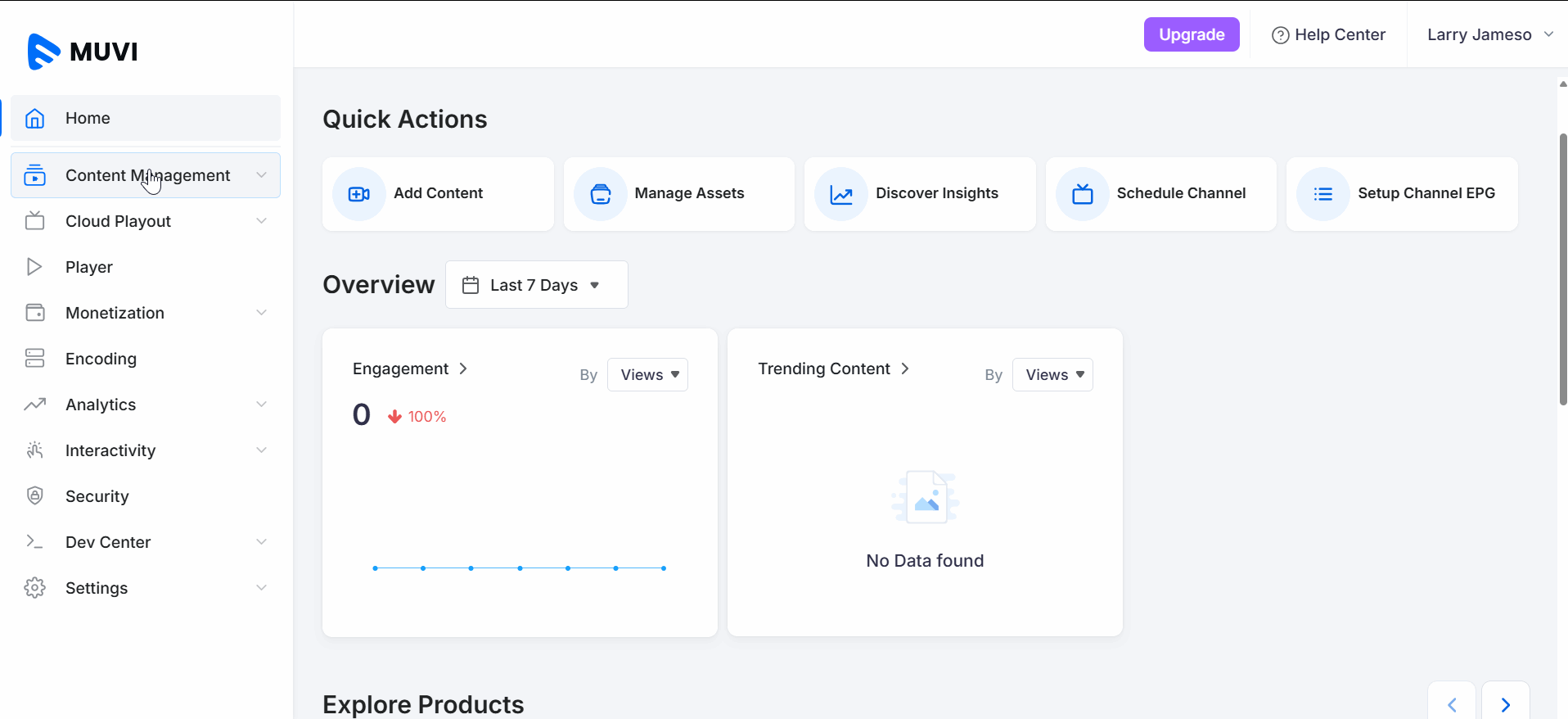1568x719 pixels.
Task: Click the Schedule Channel TV icon
Action: coord(1082,194)
